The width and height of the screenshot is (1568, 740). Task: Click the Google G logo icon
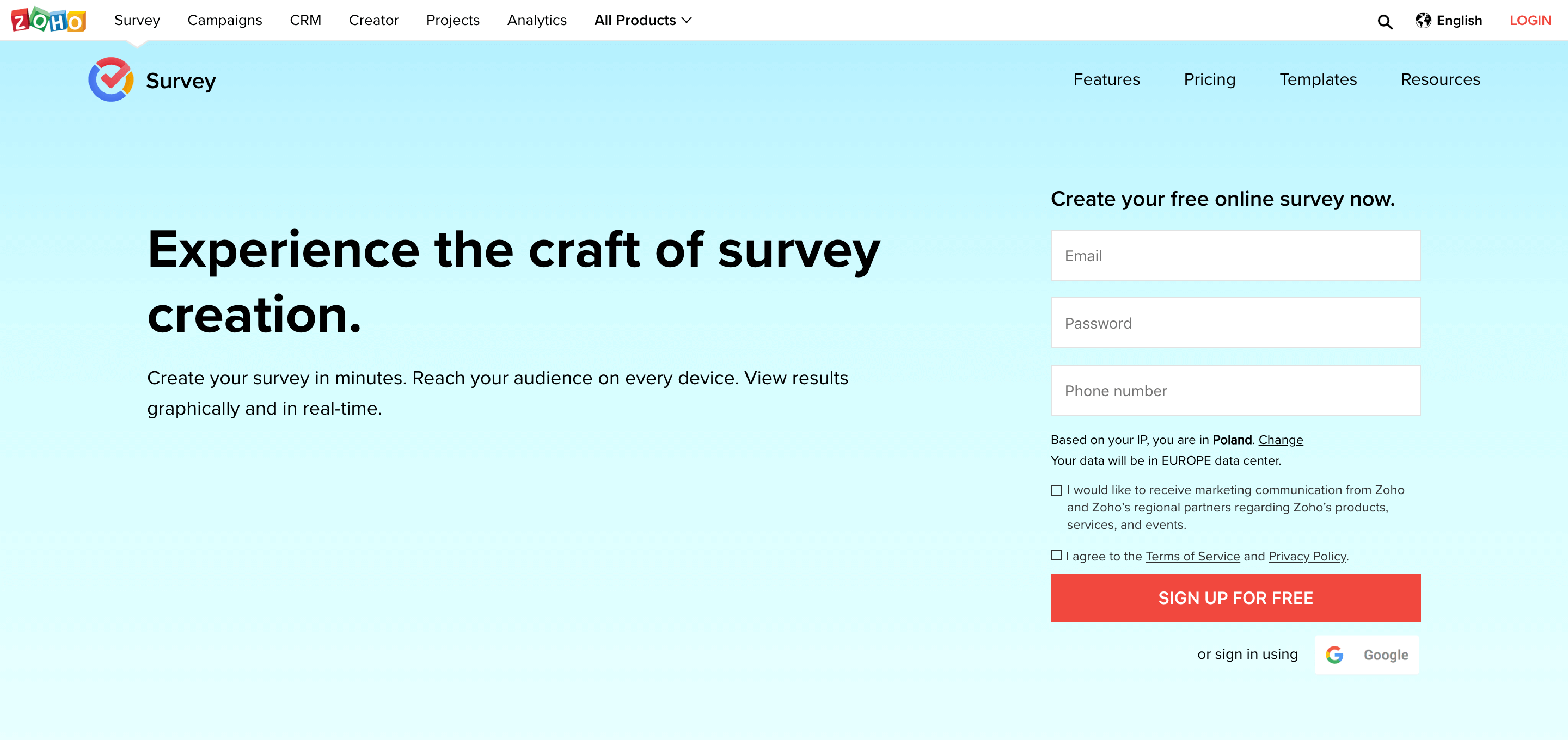[x=1334, y=655]
